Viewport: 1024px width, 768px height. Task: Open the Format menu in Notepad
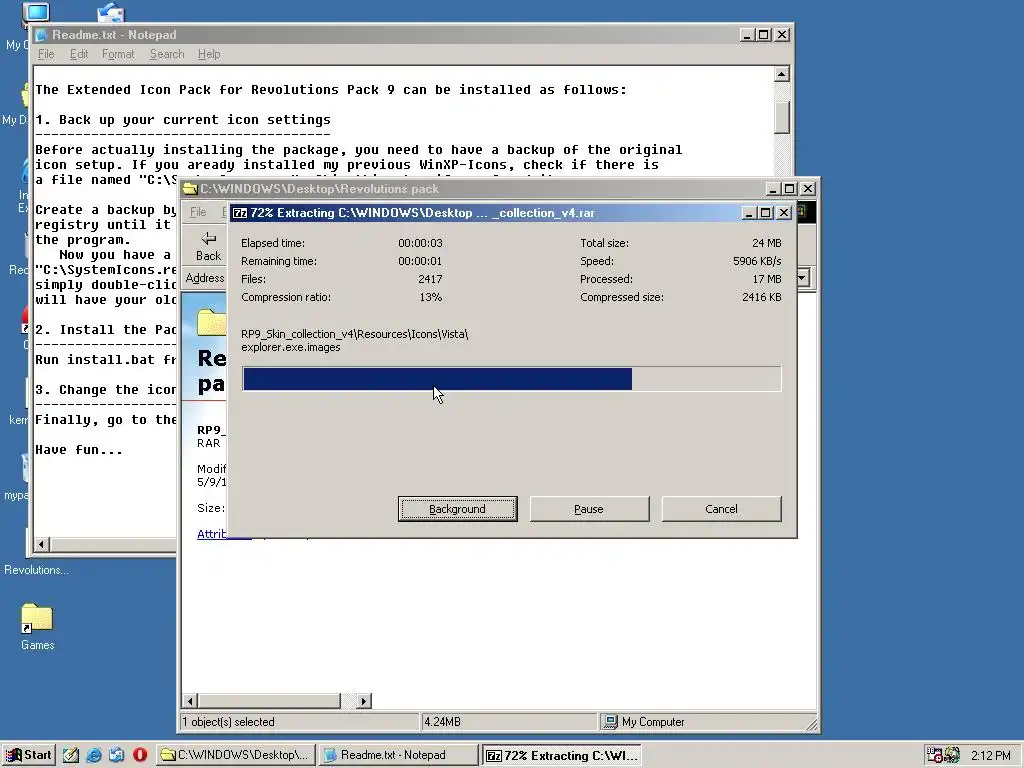(118, 54)
